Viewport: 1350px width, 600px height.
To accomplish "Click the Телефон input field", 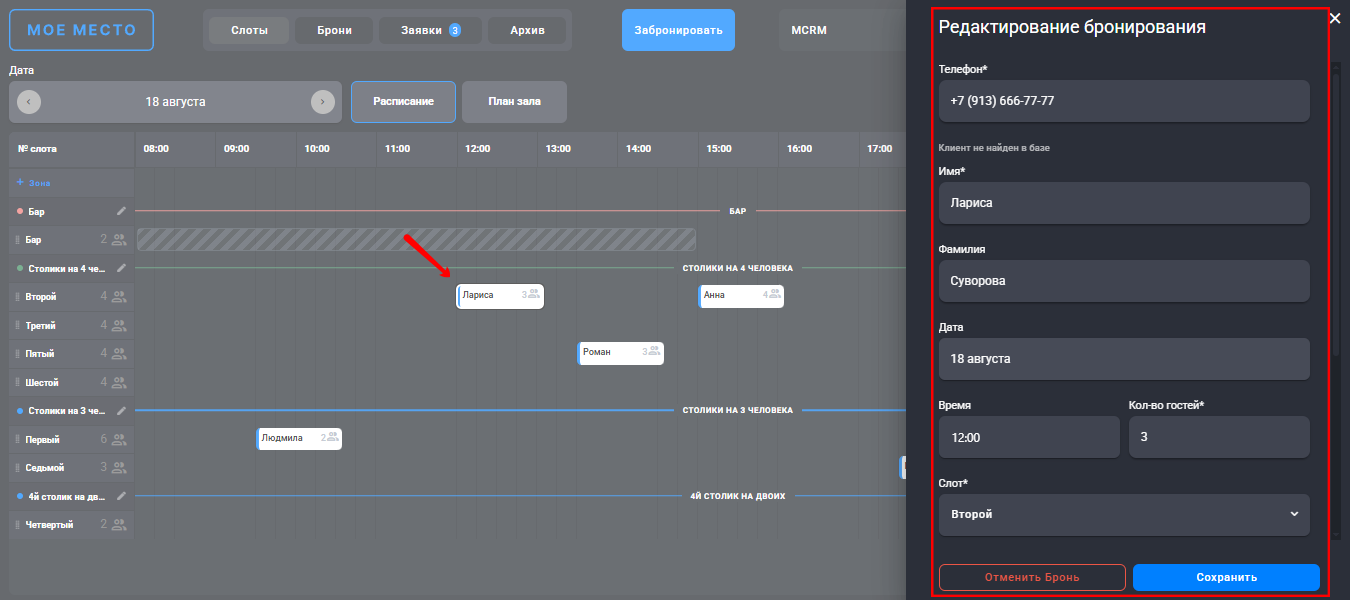I will click(x=1124, y=101).
